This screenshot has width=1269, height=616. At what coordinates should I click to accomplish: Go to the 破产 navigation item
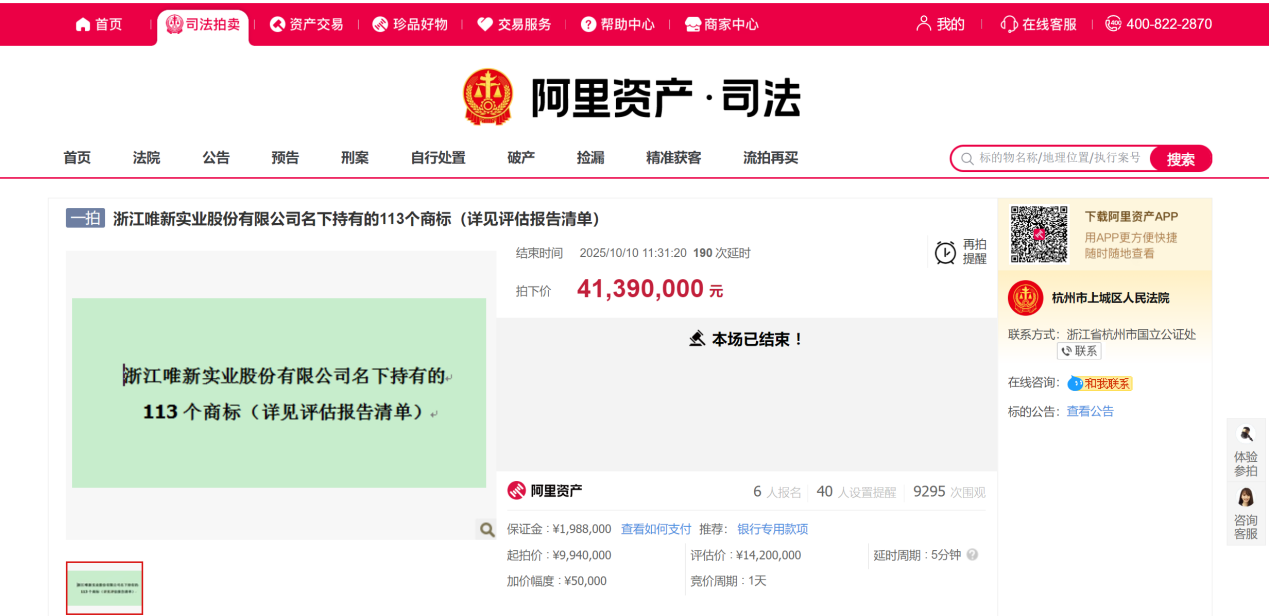tap(521, 158)
